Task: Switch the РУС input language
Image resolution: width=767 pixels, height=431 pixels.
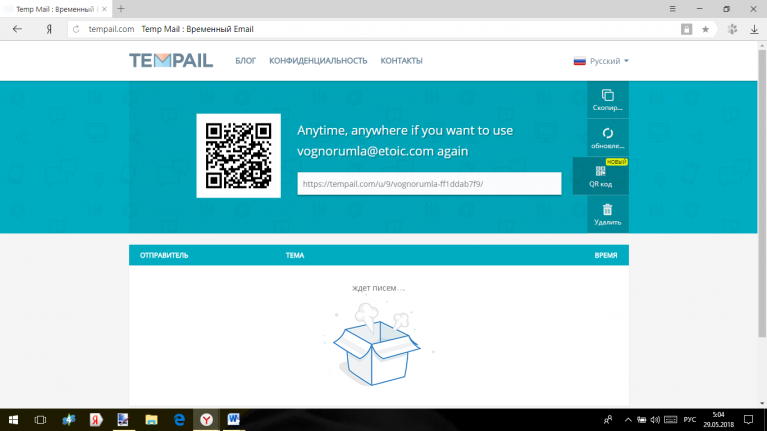Action: pos(690,420)
